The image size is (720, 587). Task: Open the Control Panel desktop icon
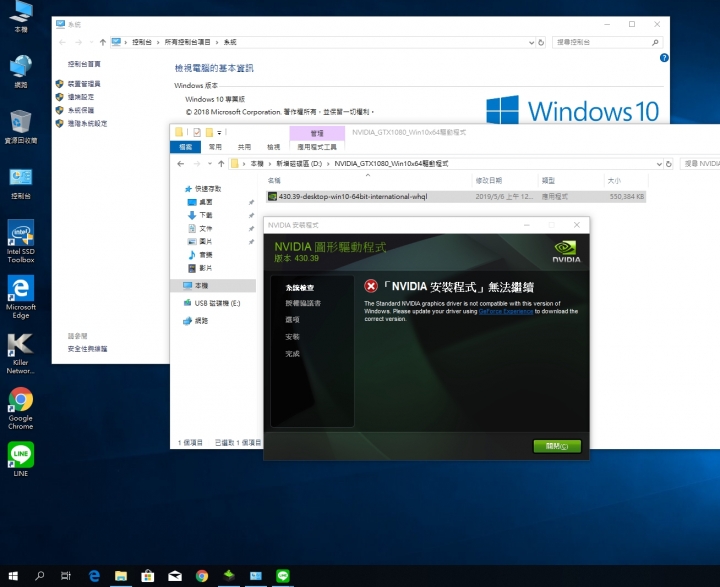pyautogui.click(x=21, y=183)
